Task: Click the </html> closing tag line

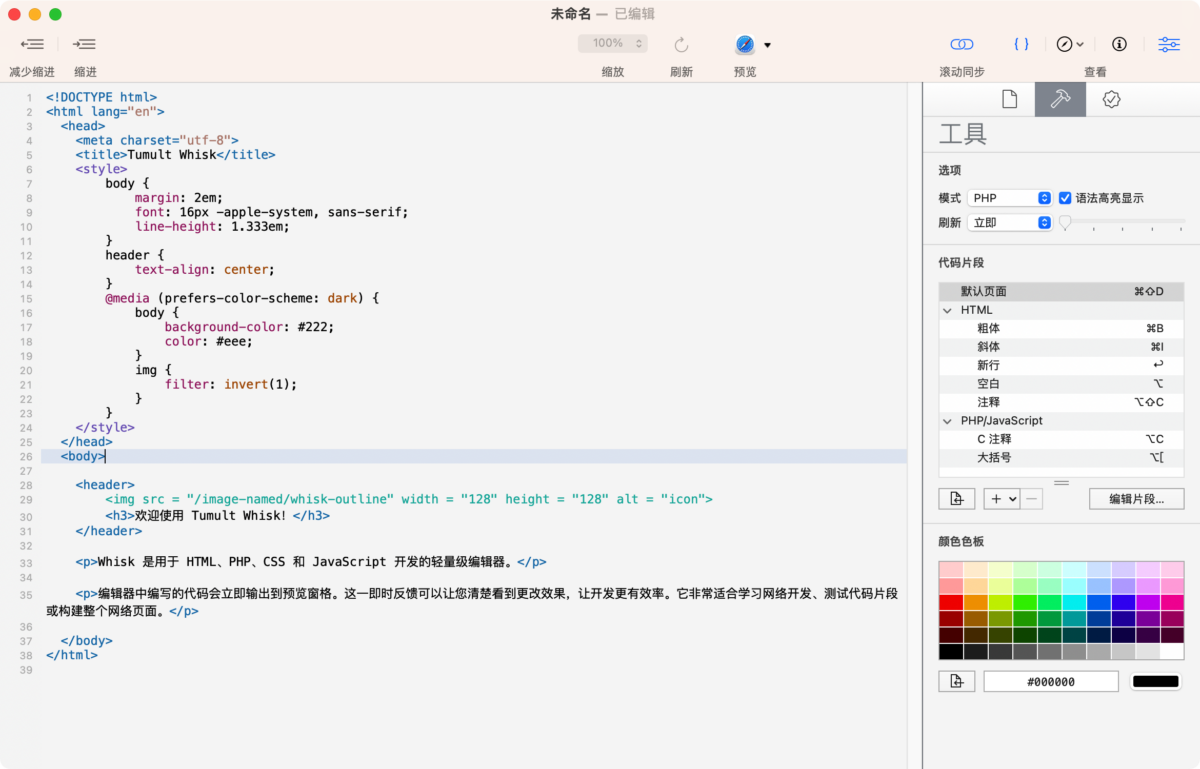Action: pyautogui.click(x=72, y=655)
